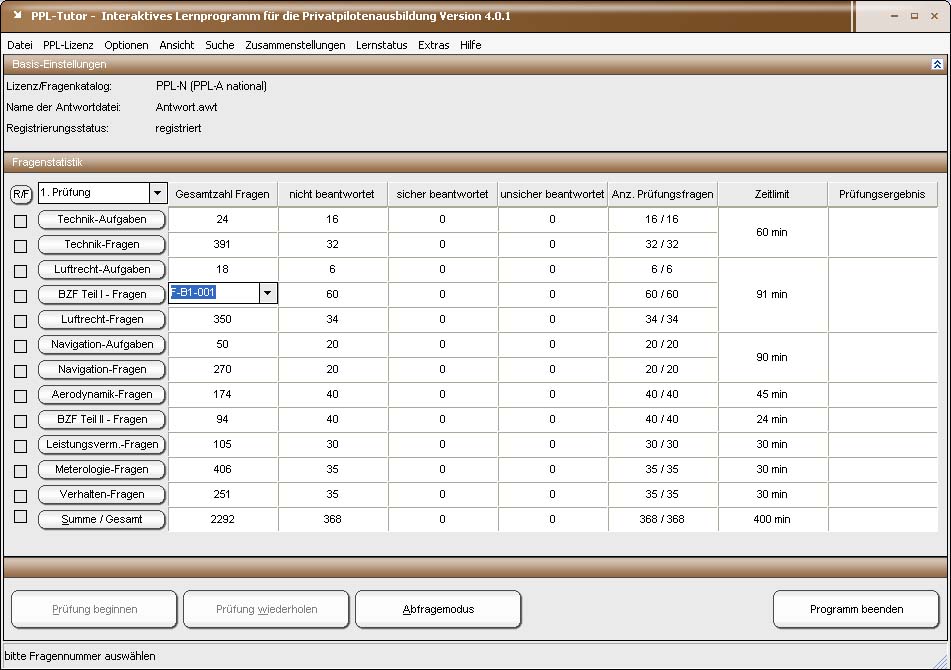Click the Technik-Fragen button
Screen dimensions: 951x670
coord(102,244)
